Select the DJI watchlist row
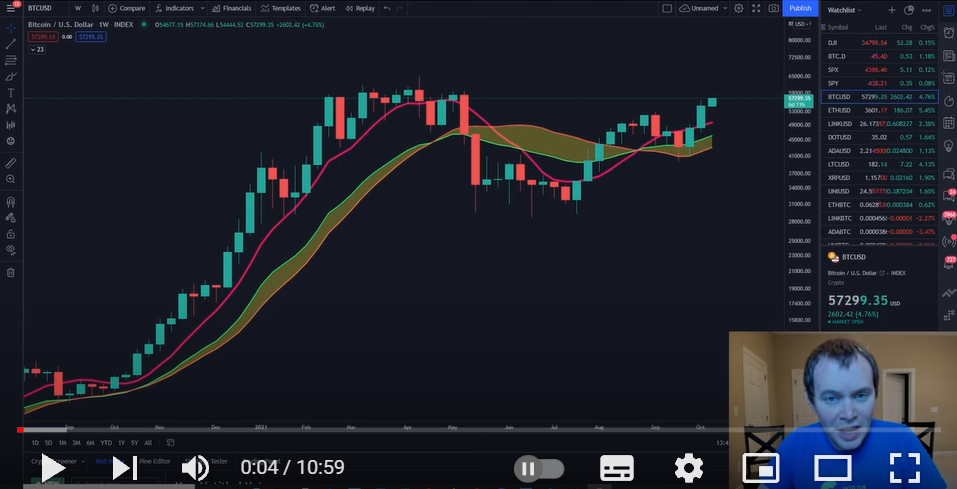 pyautogui.click(x=879, y=43)
